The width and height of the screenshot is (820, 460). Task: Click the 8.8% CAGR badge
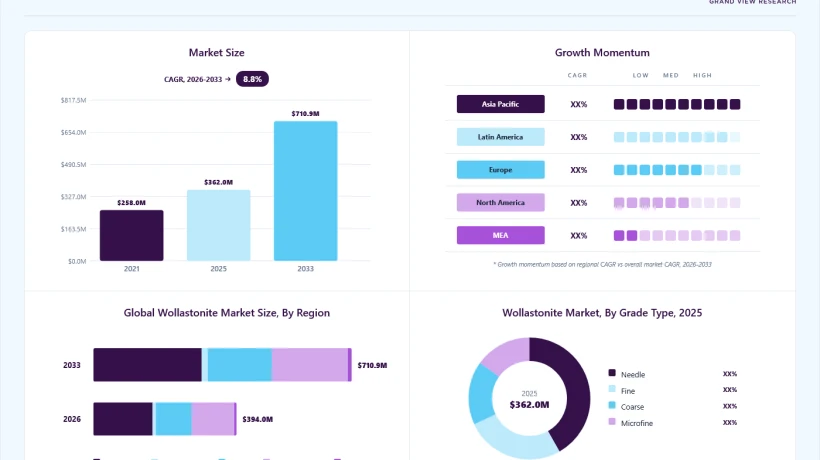pyautogui.click(x=252, y=79)
